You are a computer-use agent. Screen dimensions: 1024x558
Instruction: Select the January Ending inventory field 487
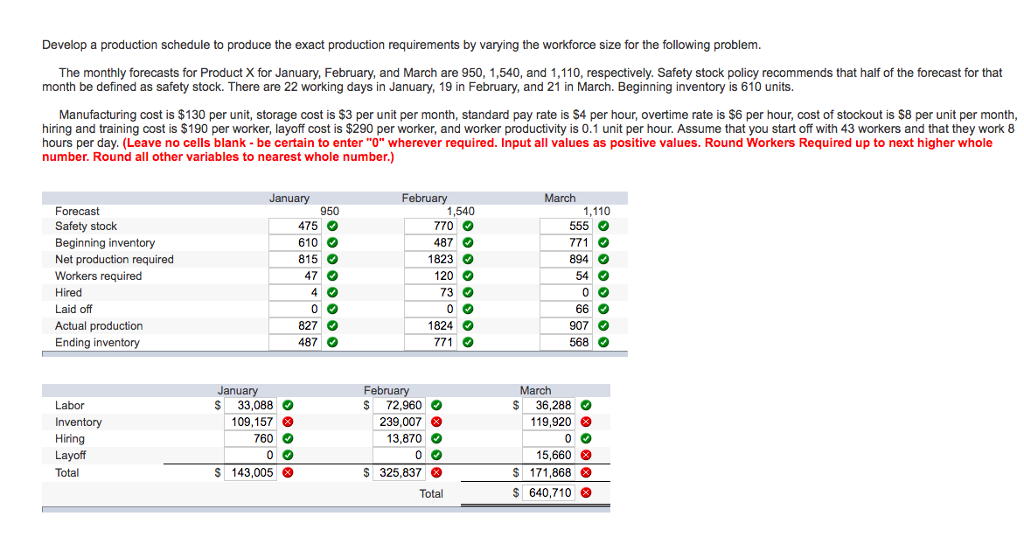(x=295, y=342)
